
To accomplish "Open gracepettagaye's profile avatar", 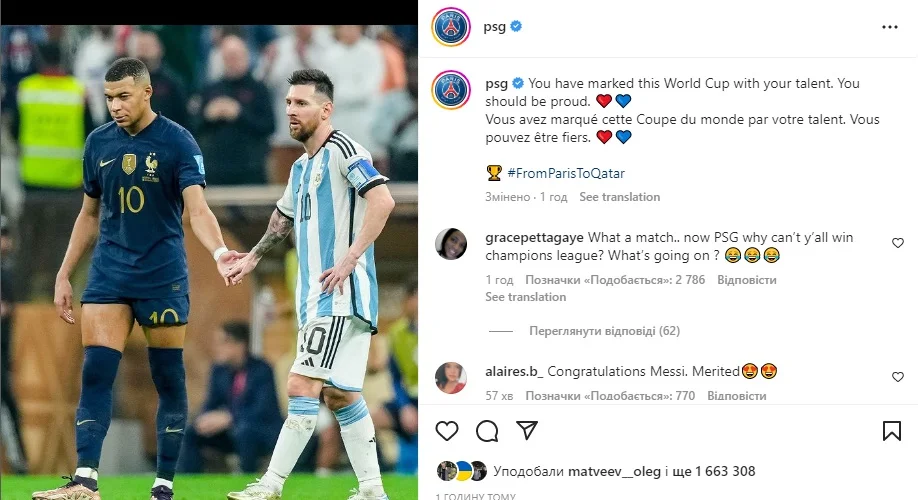I will (451, 244).
